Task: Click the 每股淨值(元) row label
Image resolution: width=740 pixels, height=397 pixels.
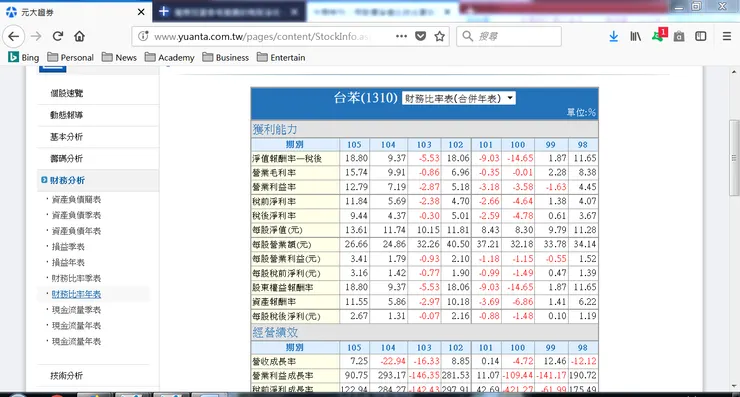Action: pos(278,230)
